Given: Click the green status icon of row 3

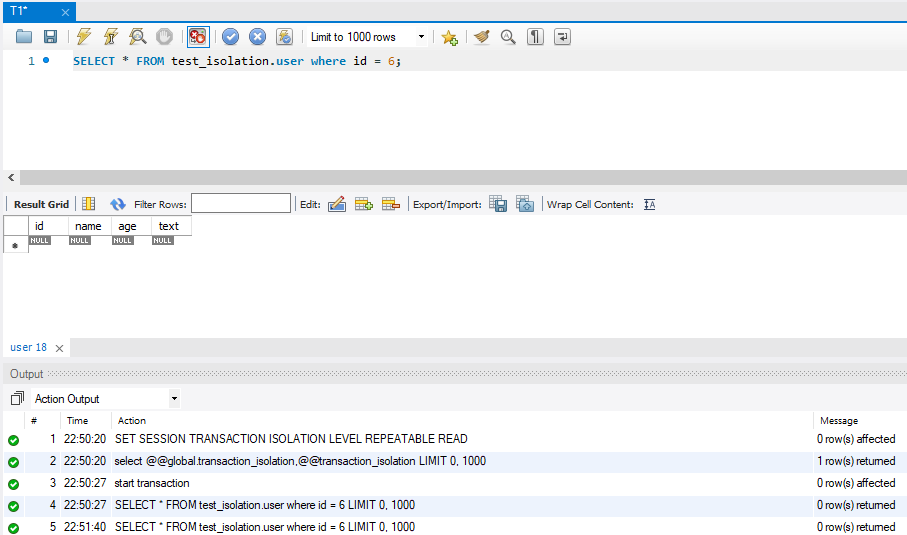Looking at the screenshot, I should coord(13,484).
